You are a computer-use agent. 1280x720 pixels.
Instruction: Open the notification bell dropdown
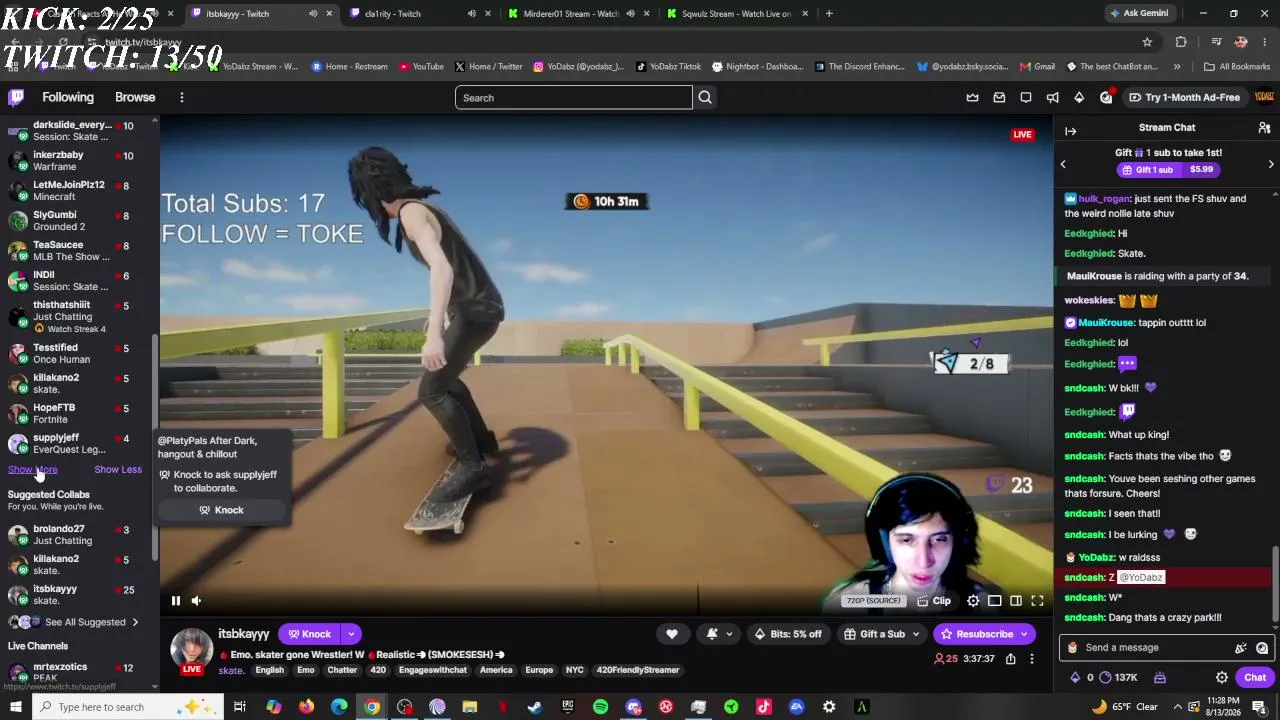tap(719, 634)
